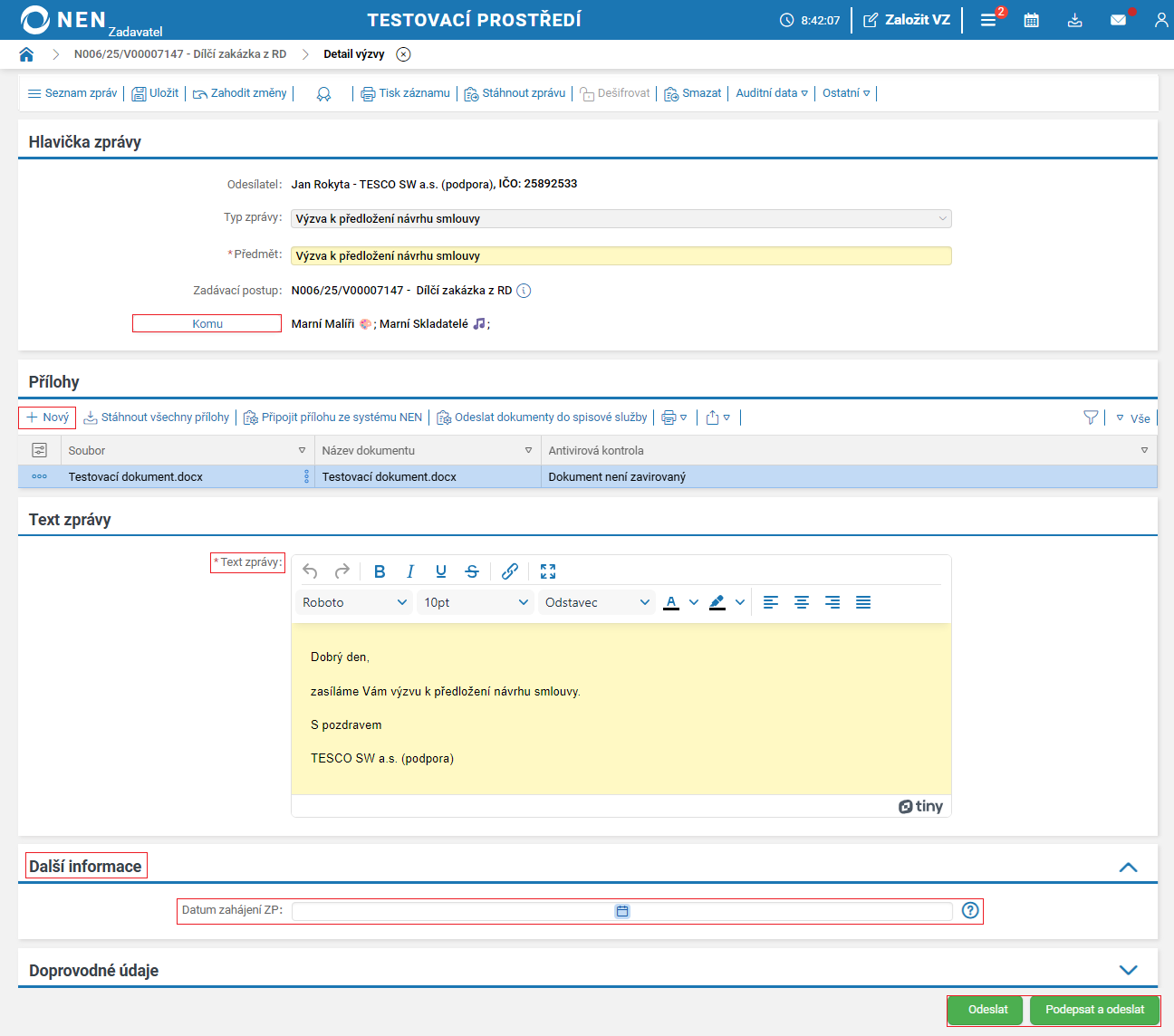Toggle italic formatting in editor
Viewport: 1174px width, 1036px height.
pyautogui.click(x=410, y=571)
